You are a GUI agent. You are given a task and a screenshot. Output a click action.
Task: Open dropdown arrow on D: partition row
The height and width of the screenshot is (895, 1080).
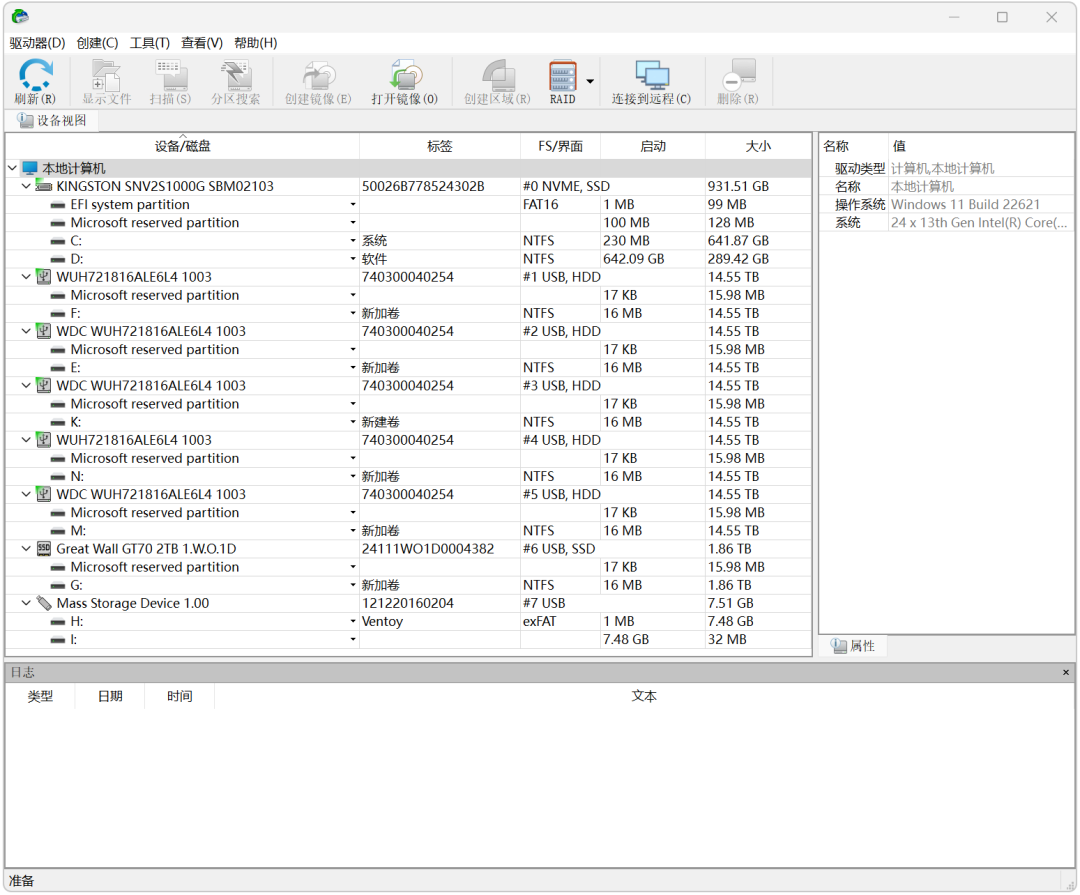[353, 259]
